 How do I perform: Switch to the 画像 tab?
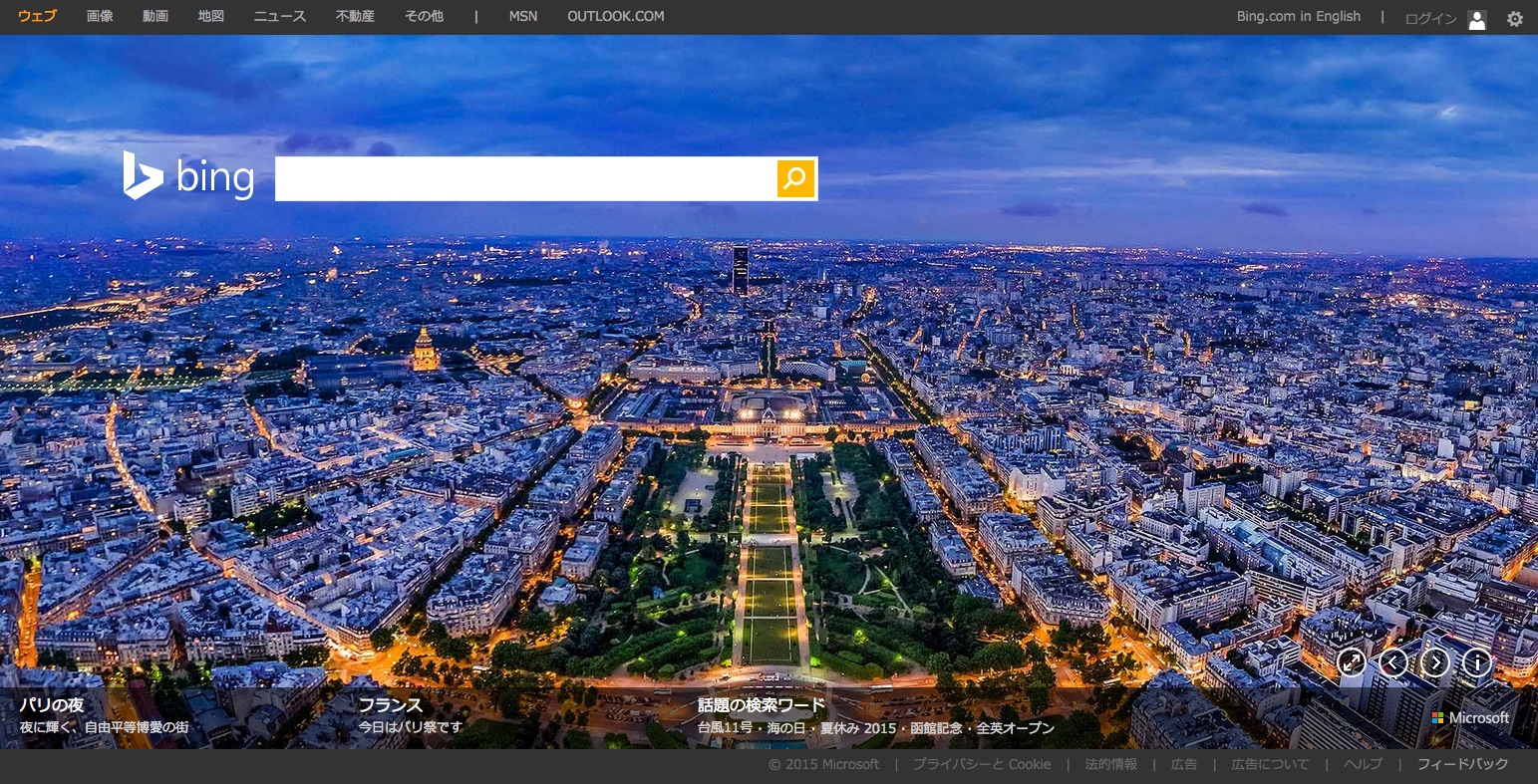100,16
